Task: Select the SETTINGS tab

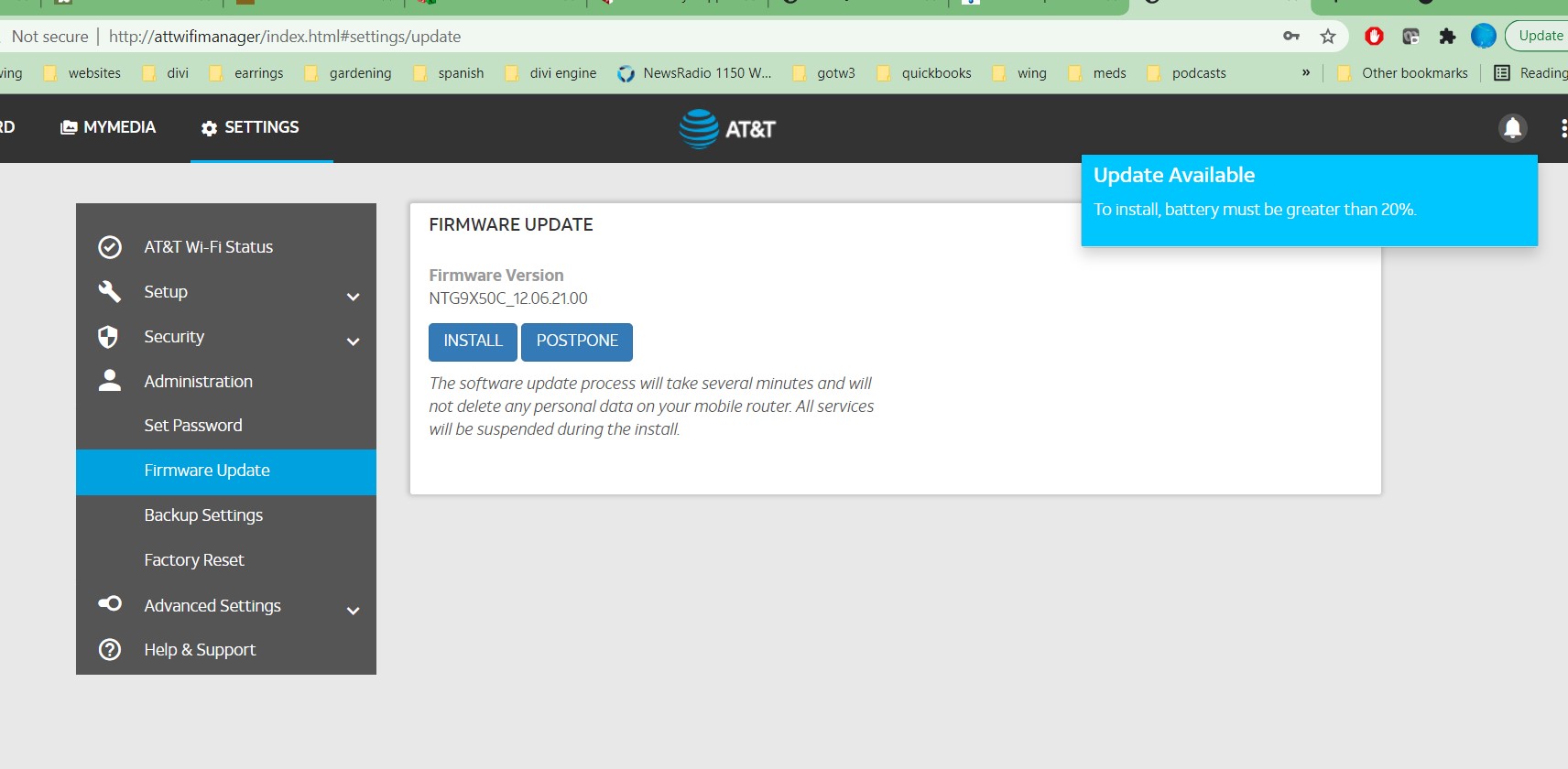Action: (262, 127)
